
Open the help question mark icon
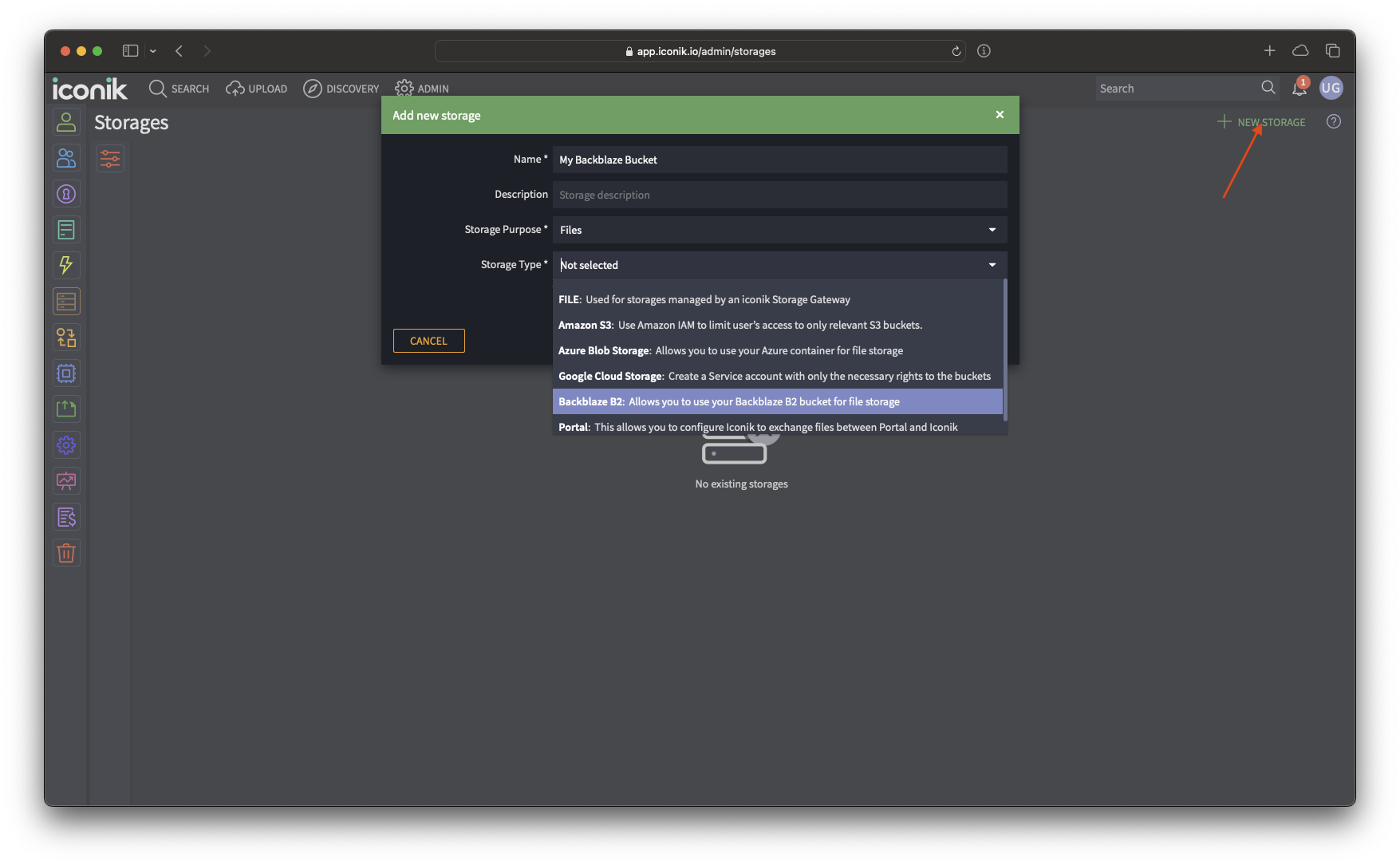tap(1334, 122)
